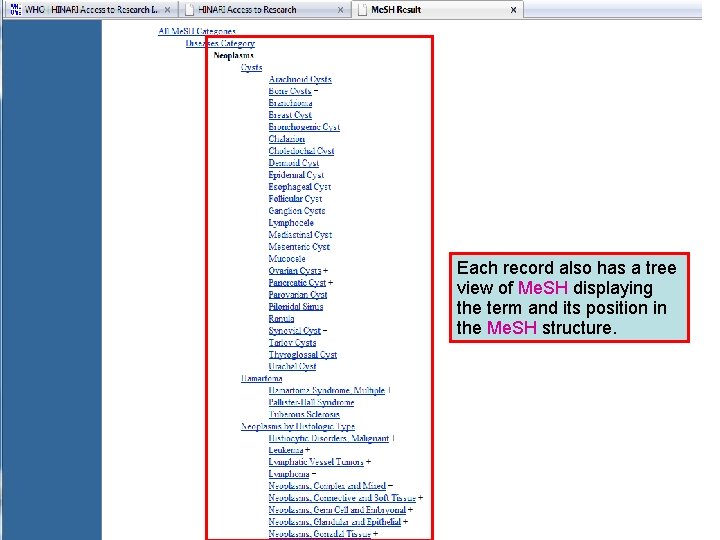The width and height of the screenshot is (720, 540).
Task: Expand the plus sign beside Lymphoma
Action: [314, 474]
